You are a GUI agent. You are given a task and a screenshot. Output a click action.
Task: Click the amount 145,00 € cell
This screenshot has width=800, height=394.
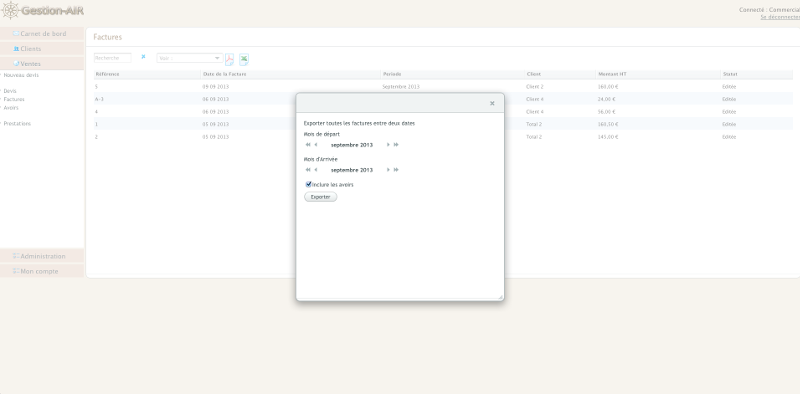[x=608, y=137]
